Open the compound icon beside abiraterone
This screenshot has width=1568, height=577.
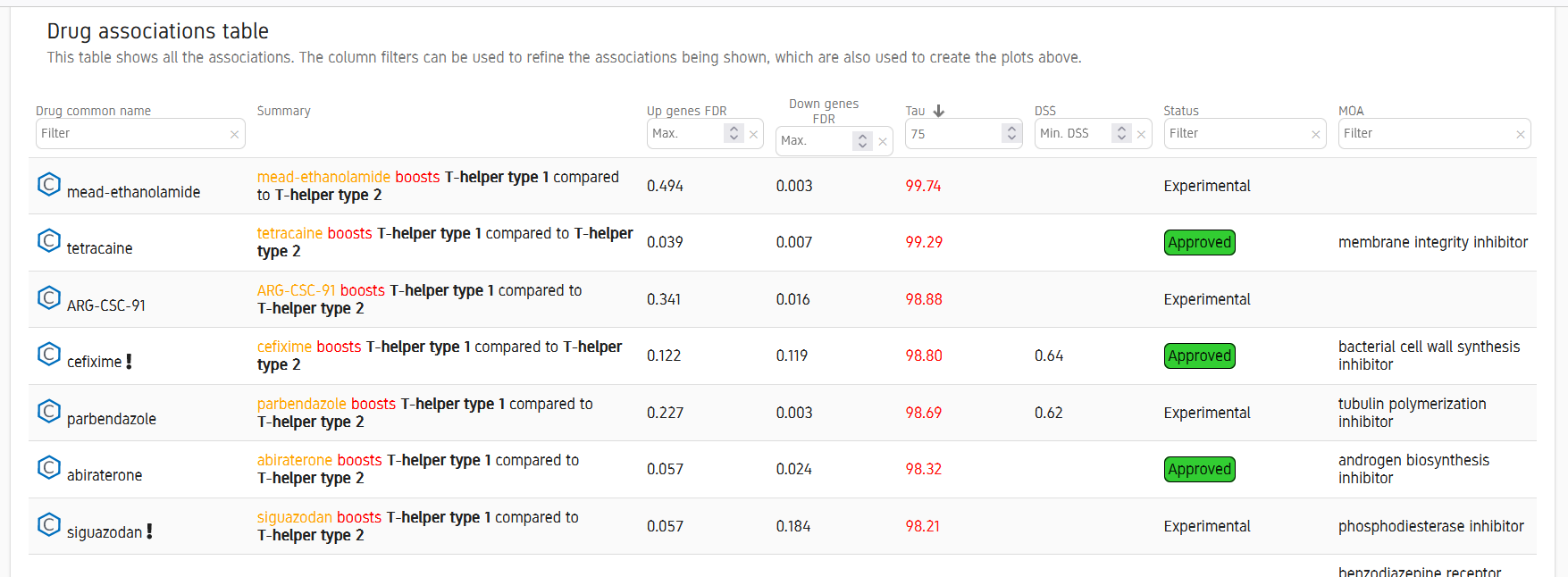tap(49, 468)
